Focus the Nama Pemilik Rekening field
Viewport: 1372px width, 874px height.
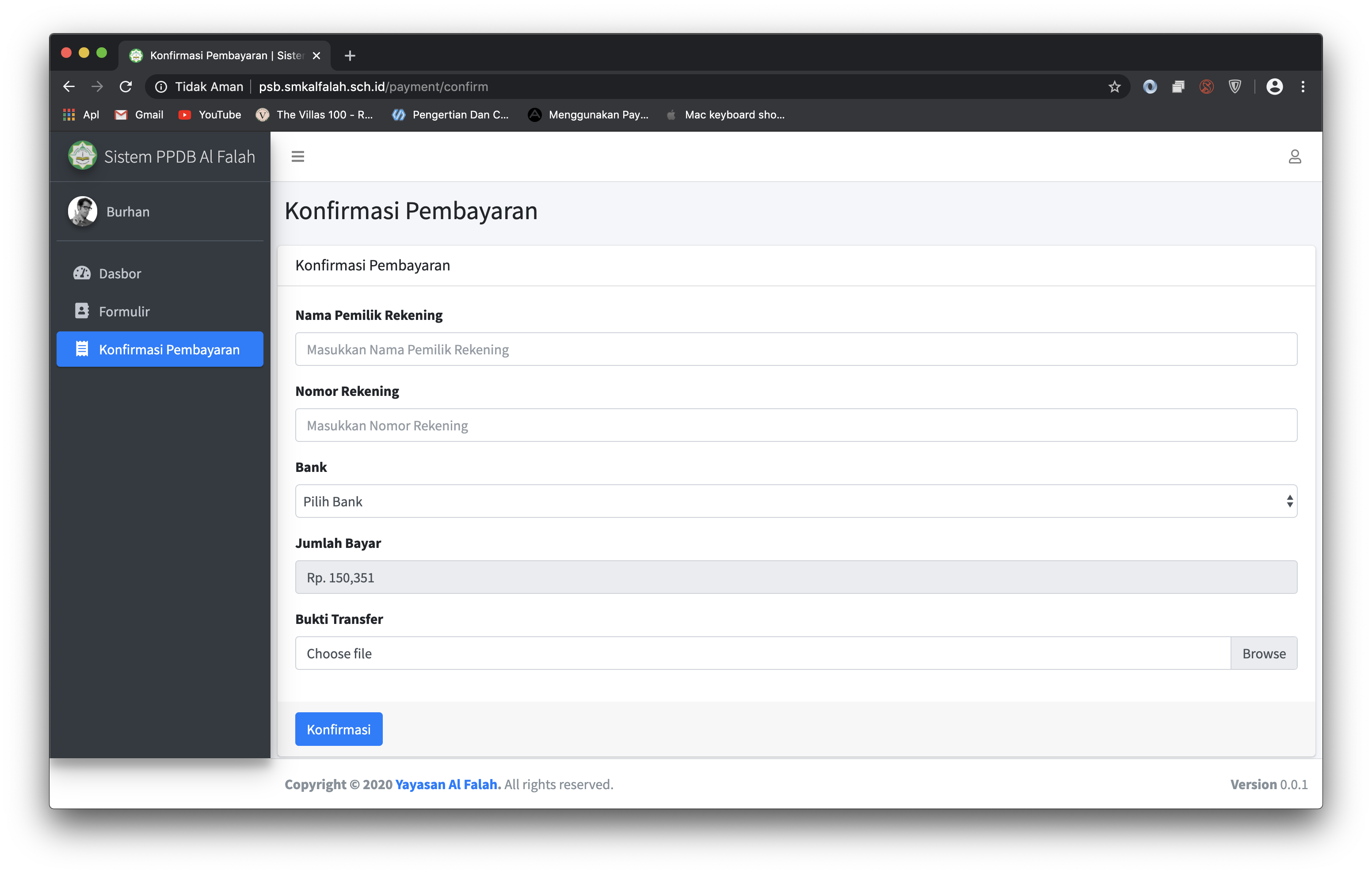(796, 349)
